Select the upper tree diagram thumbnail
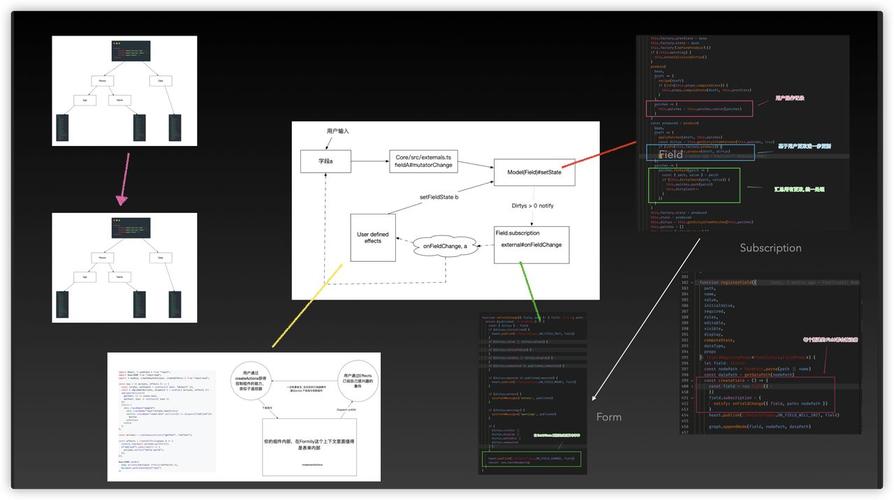The width and height of the screenshot is (894, 500). coord(124,91)
